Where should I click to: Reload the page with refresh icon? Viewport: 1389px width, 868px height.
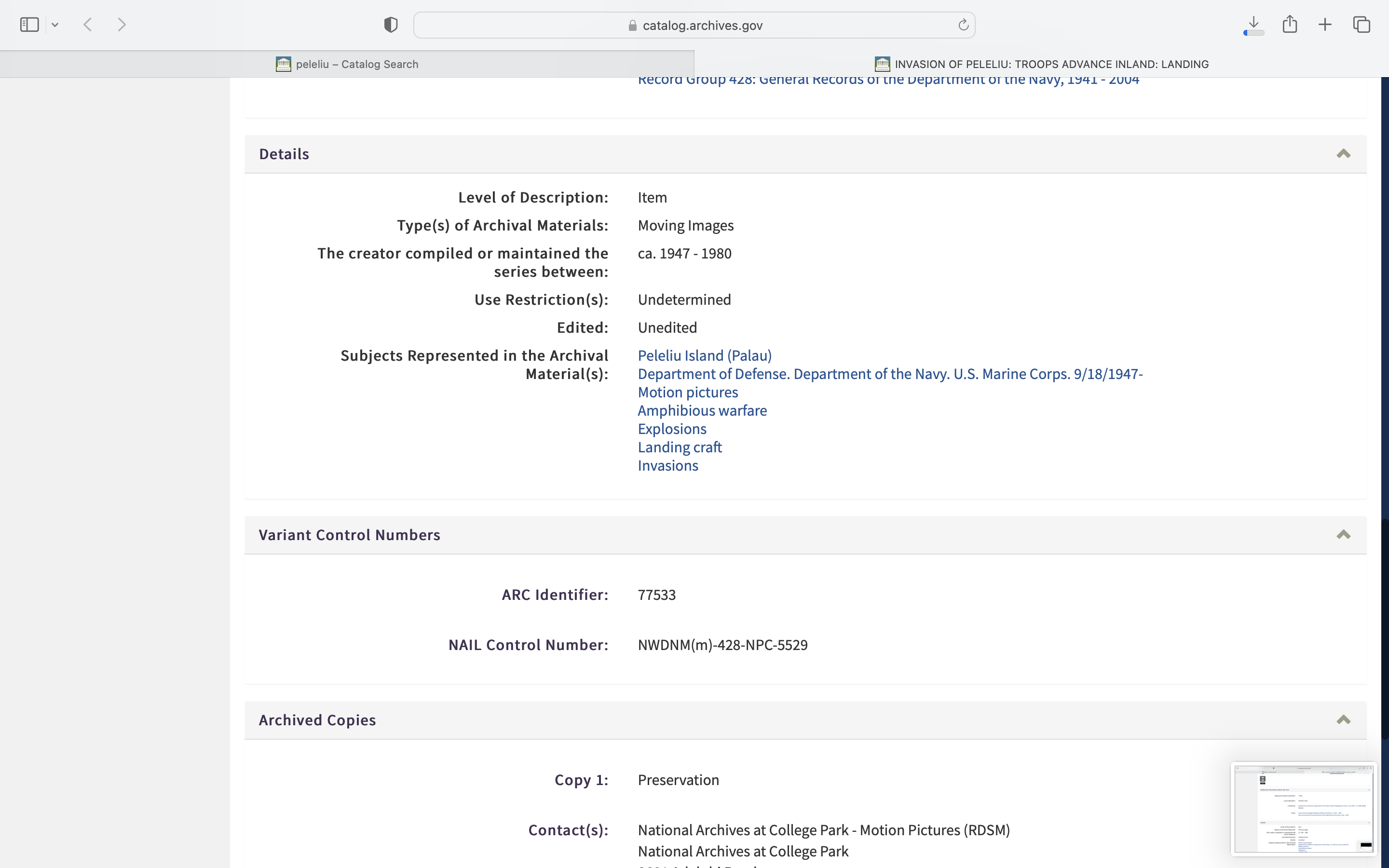[x=963, y=25]
